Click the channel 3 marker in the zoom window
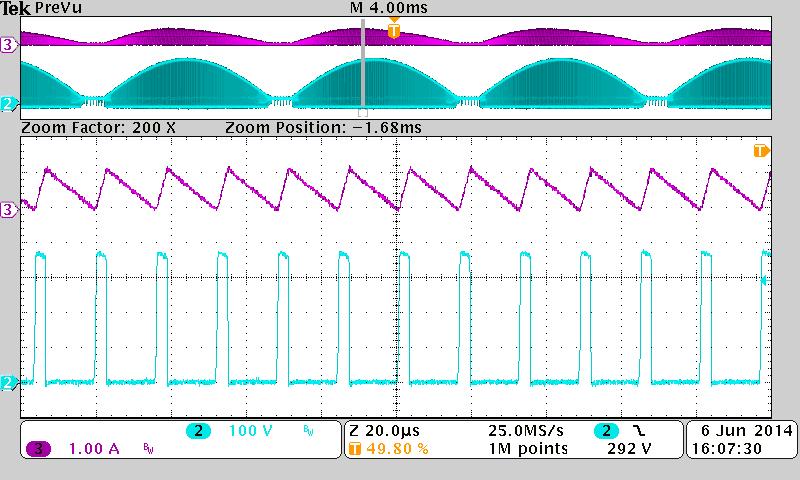Screen dimensions: 800x480 coord(8,210)
